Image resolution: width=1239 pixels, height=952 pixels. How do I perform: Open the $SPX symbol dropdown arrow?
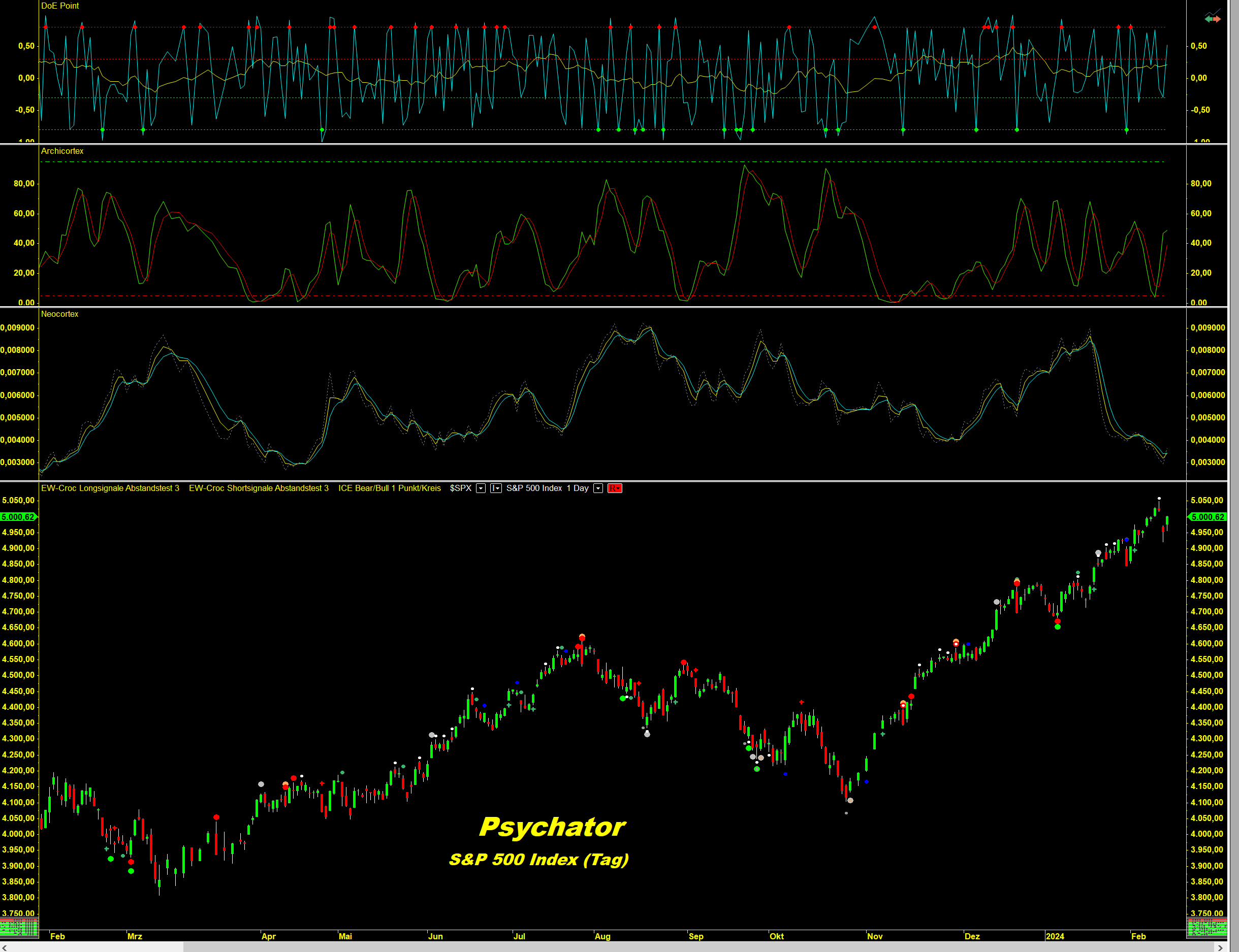[480, 488]
